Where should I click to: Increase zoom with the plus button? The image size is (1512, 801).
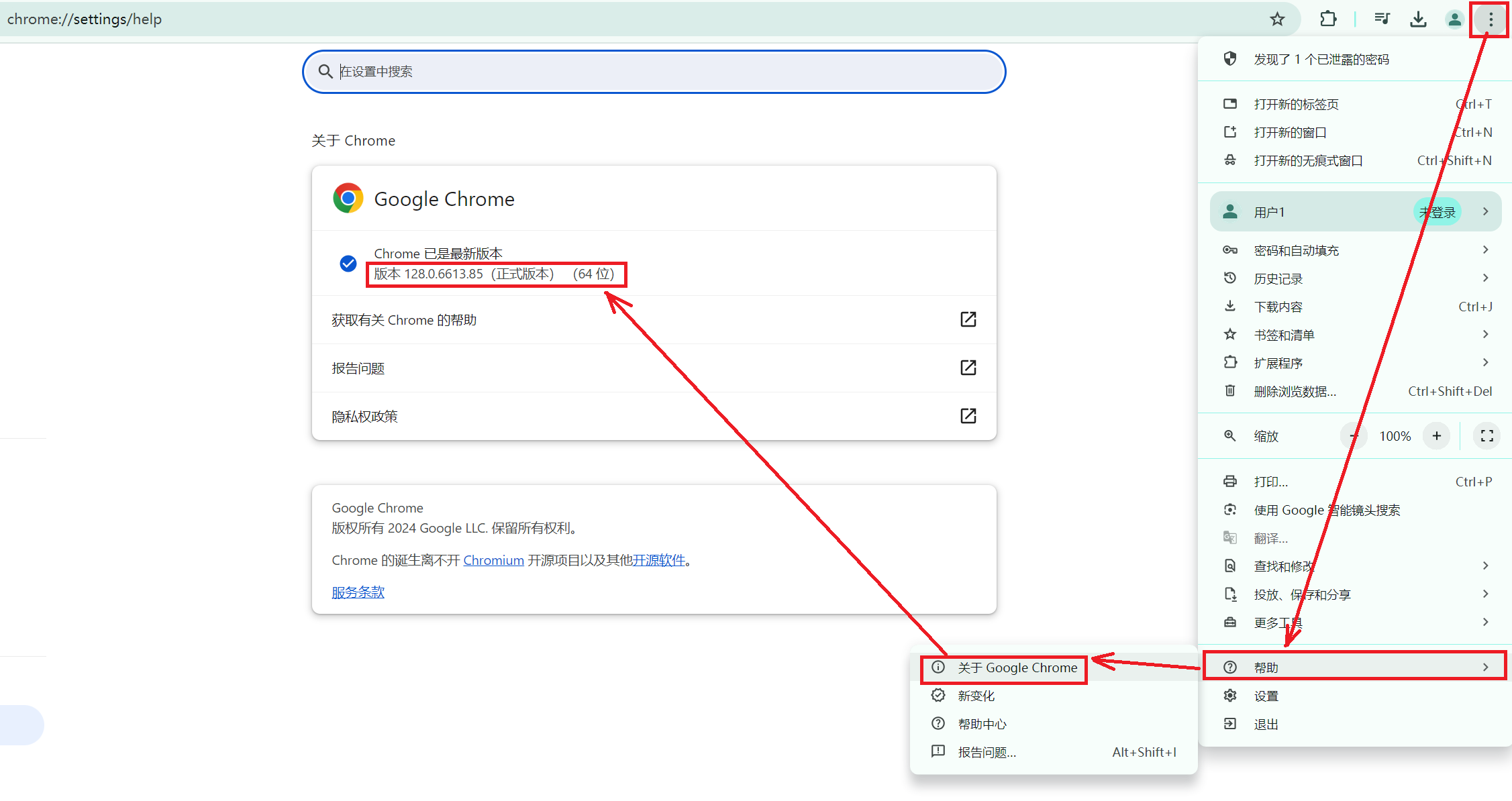1436,436
